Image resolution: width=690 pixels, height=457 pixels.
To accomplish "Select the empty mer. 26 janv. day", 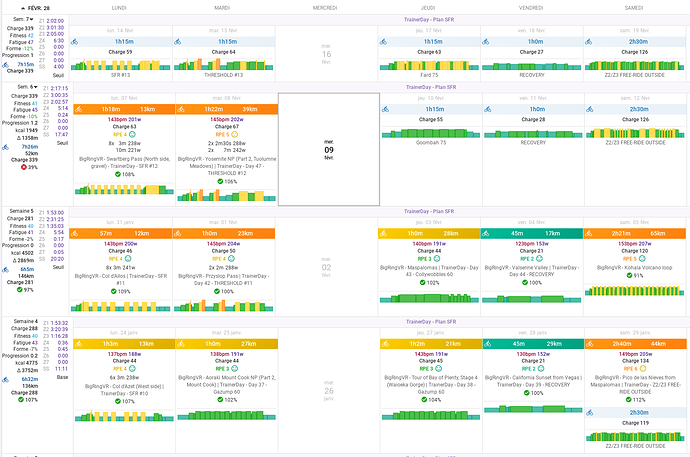I will coord(329,391).
